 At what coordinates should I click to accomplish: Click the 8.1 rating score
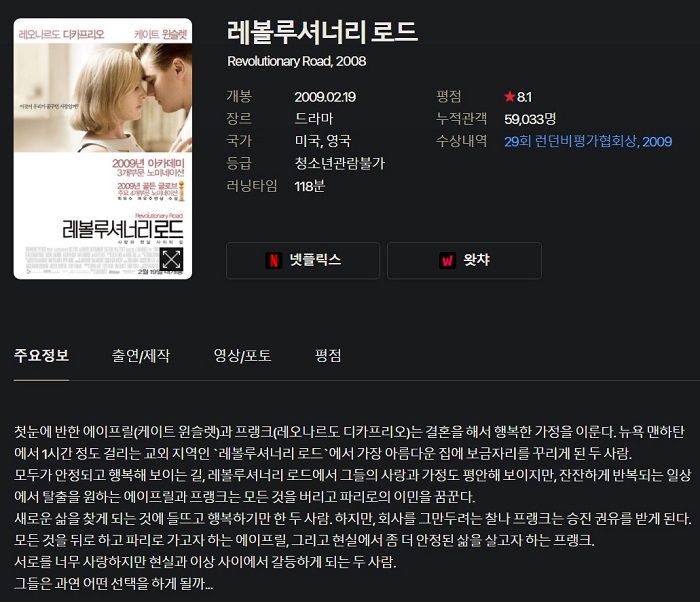click(x=524, y=97)
